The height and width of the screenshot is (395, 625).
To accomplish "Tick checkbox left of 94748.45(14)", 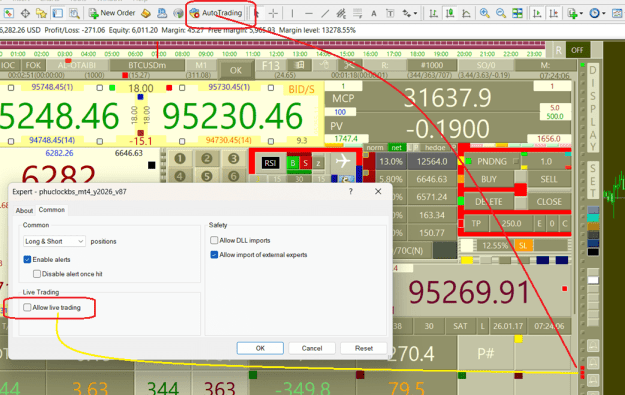I will coord(11,141).
